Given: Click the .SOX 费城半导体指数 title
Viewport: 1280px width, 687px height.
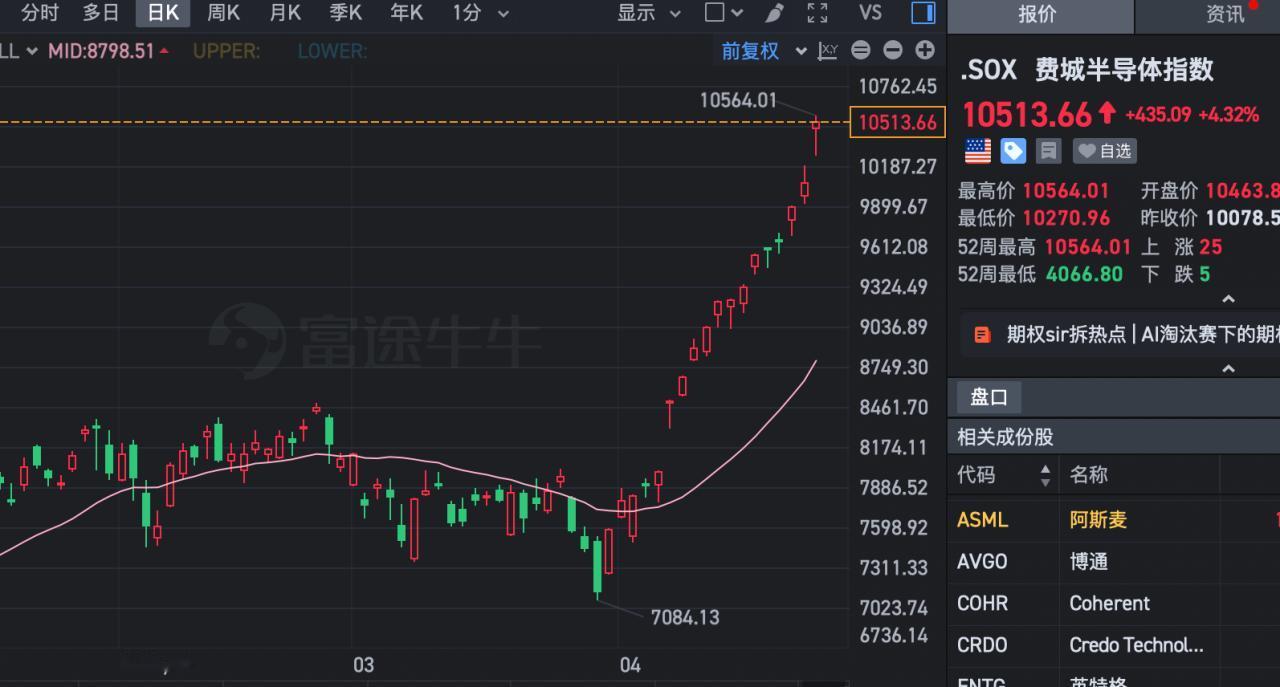Looking at the screenshot, I should 1087,70.
